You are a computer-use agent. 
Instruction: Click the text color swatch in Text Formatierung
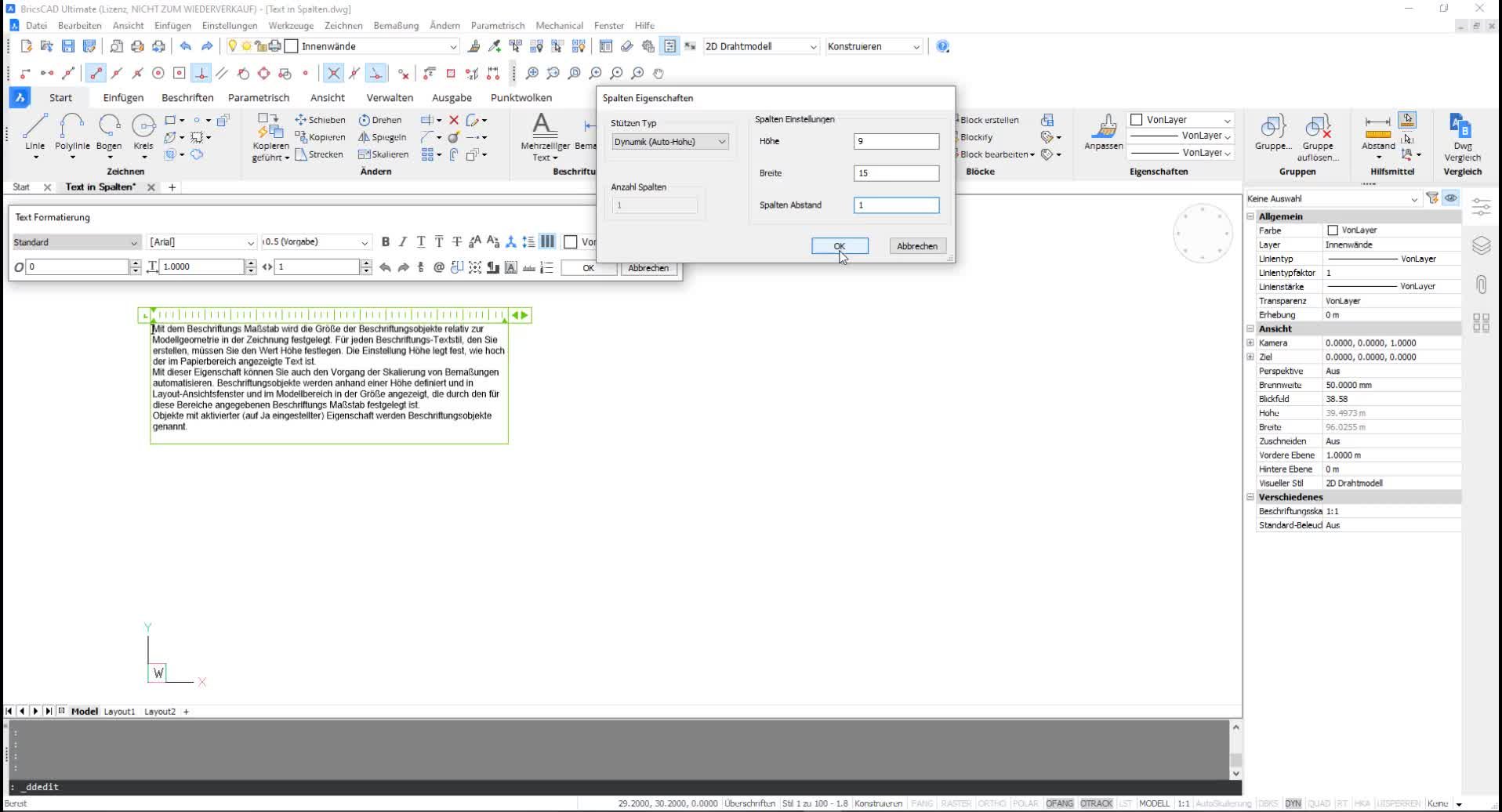[x=571, y=242]
